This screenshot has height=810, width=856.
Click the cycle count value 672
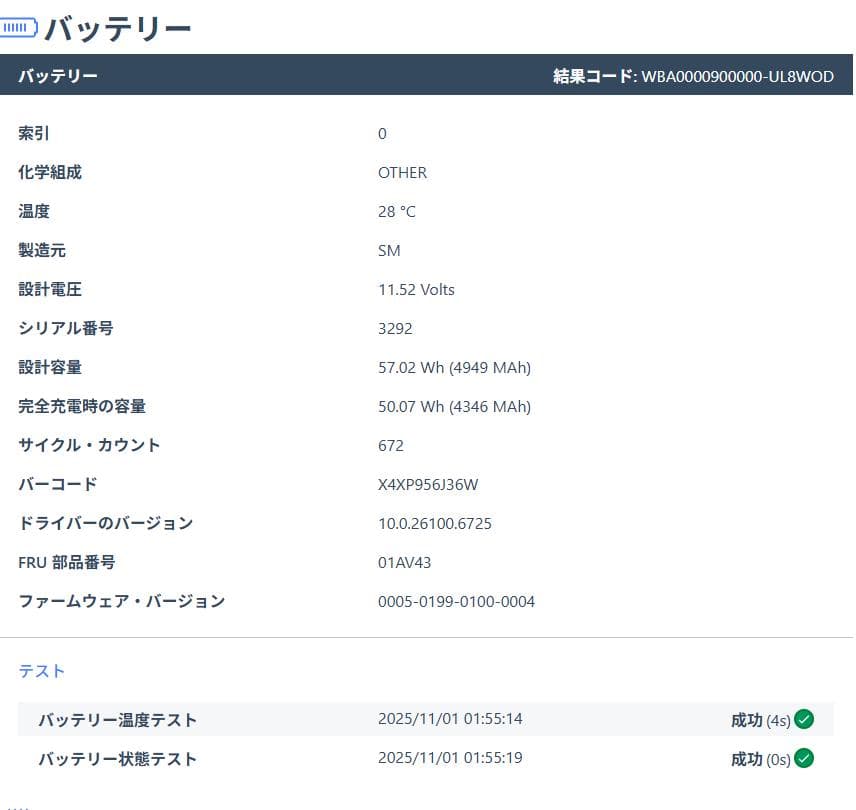point(391,445)
